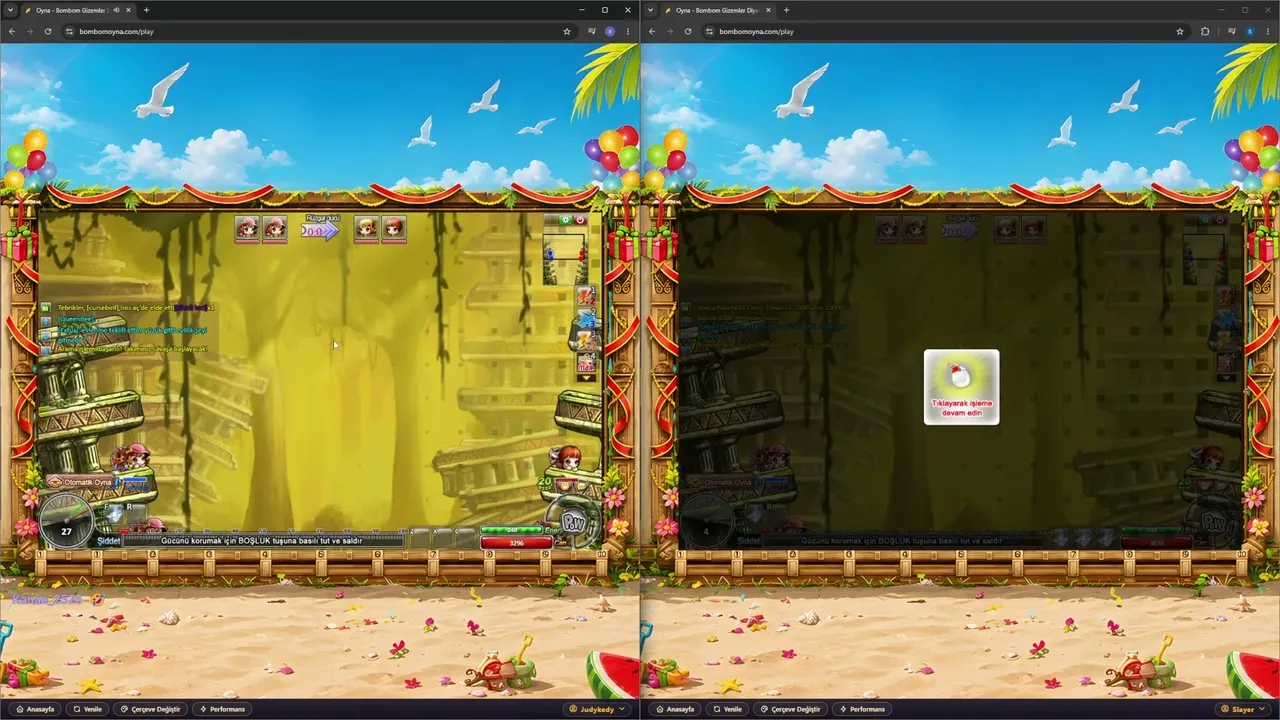Click the 'Rüzgar gücü' wind indicator in left game

(x=321, y=227)
